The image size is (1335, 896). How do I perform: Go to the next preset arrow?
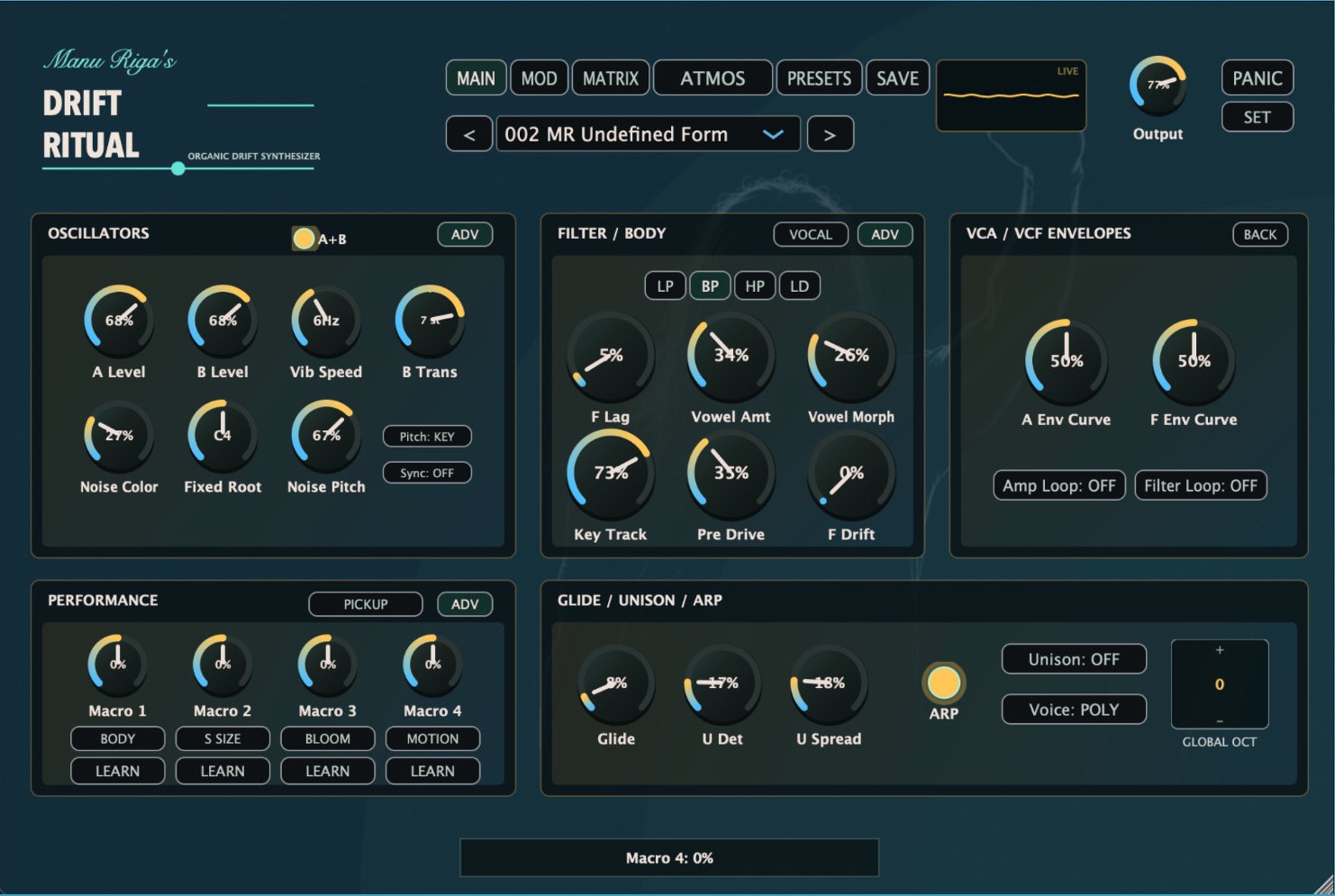[x=830, y=134]
